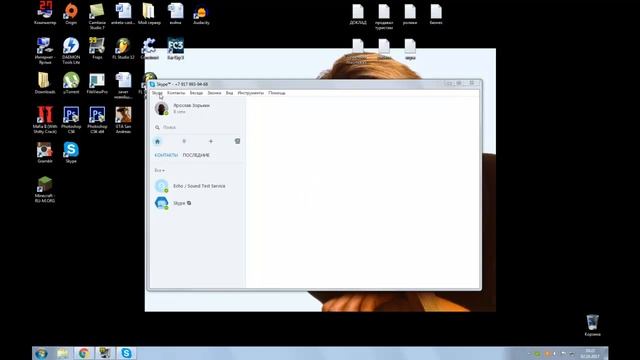Open the FarCry3 FC3 shortcut

click(176, 48)
